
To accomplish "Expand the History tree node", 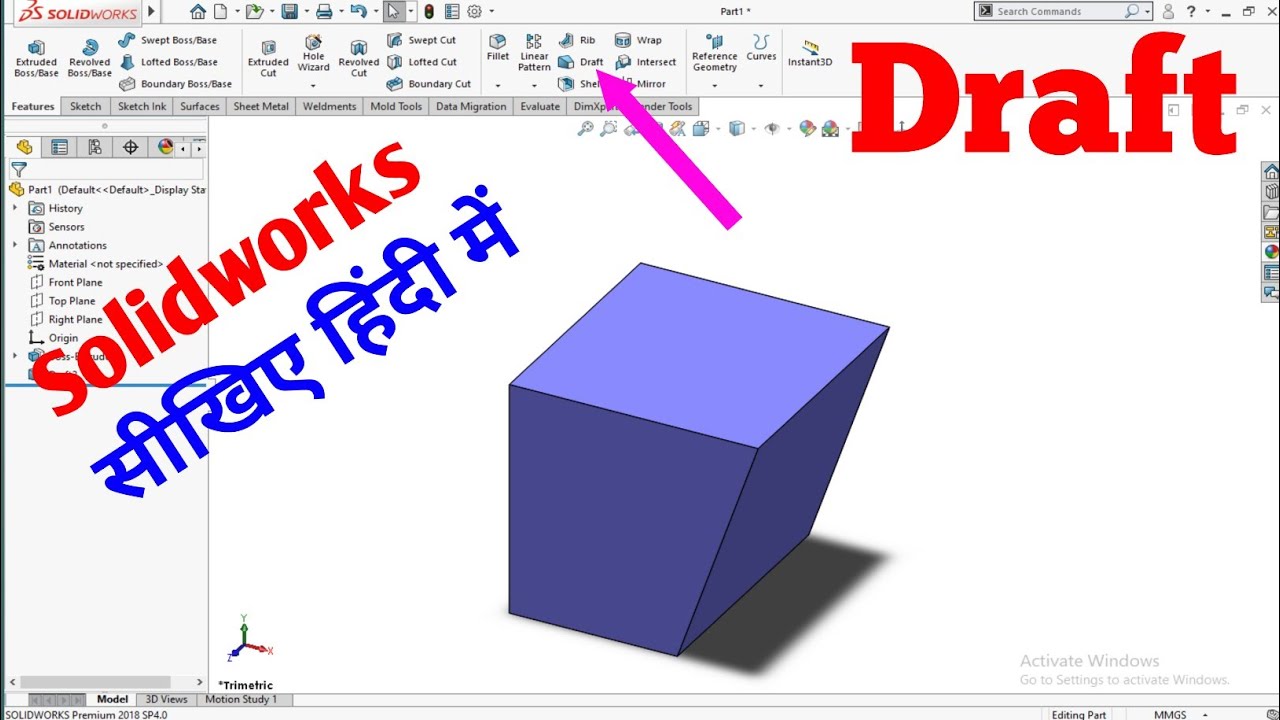I will [15, 208].
